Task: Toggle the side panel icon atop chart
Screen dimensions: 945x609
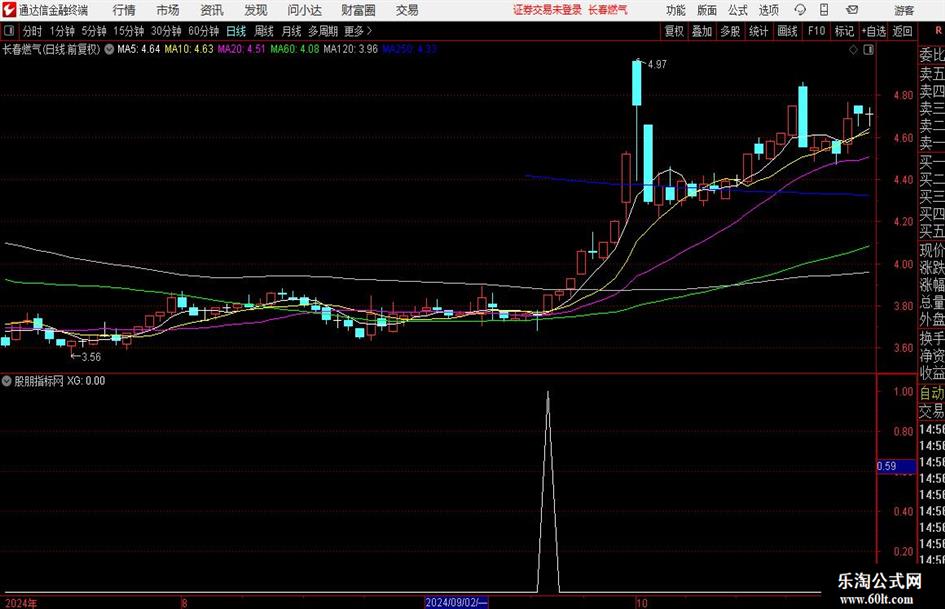Action: coord(868,50)
